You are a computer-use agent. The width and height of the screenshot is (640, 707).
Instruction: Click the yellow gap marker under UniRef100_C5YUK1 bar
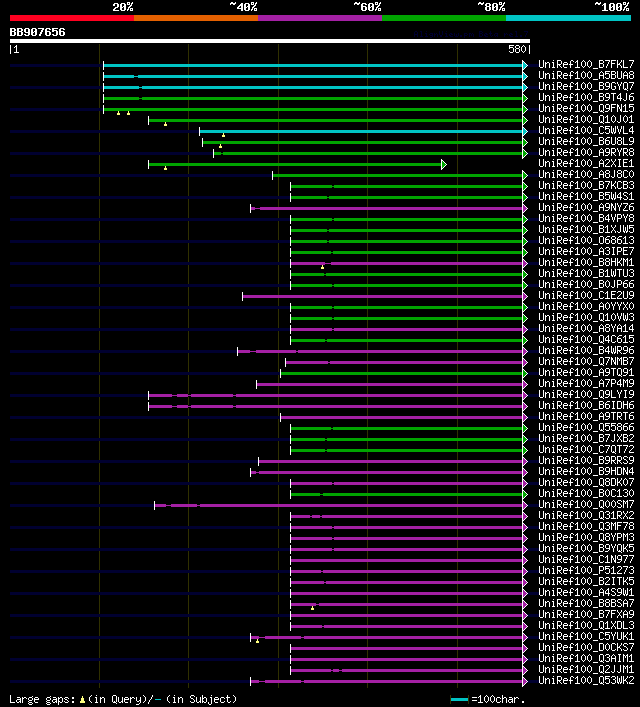coord(258,641)
